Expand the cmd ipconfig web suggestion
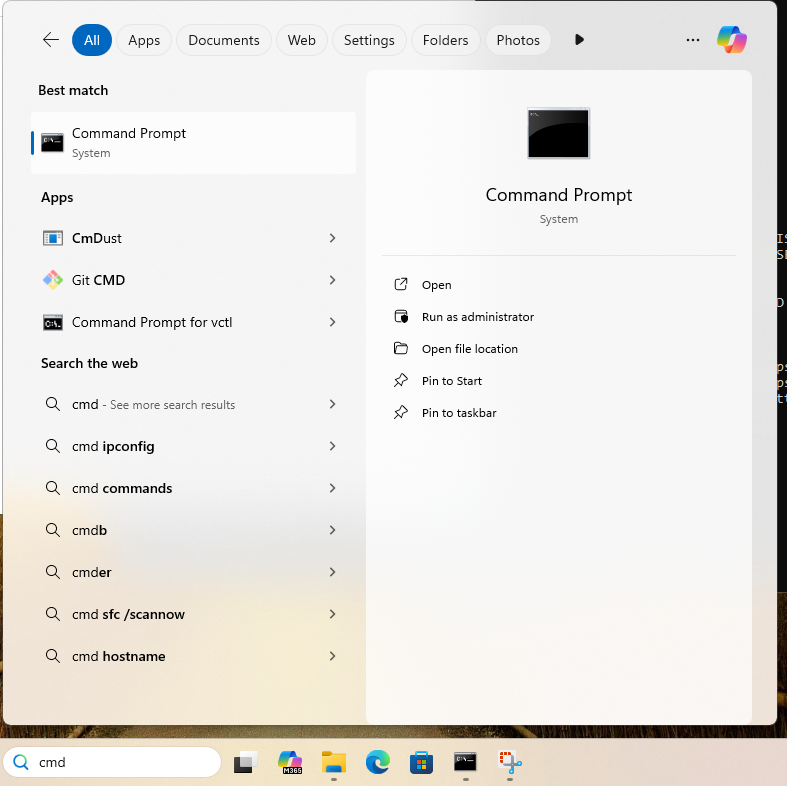 point(332,446)
